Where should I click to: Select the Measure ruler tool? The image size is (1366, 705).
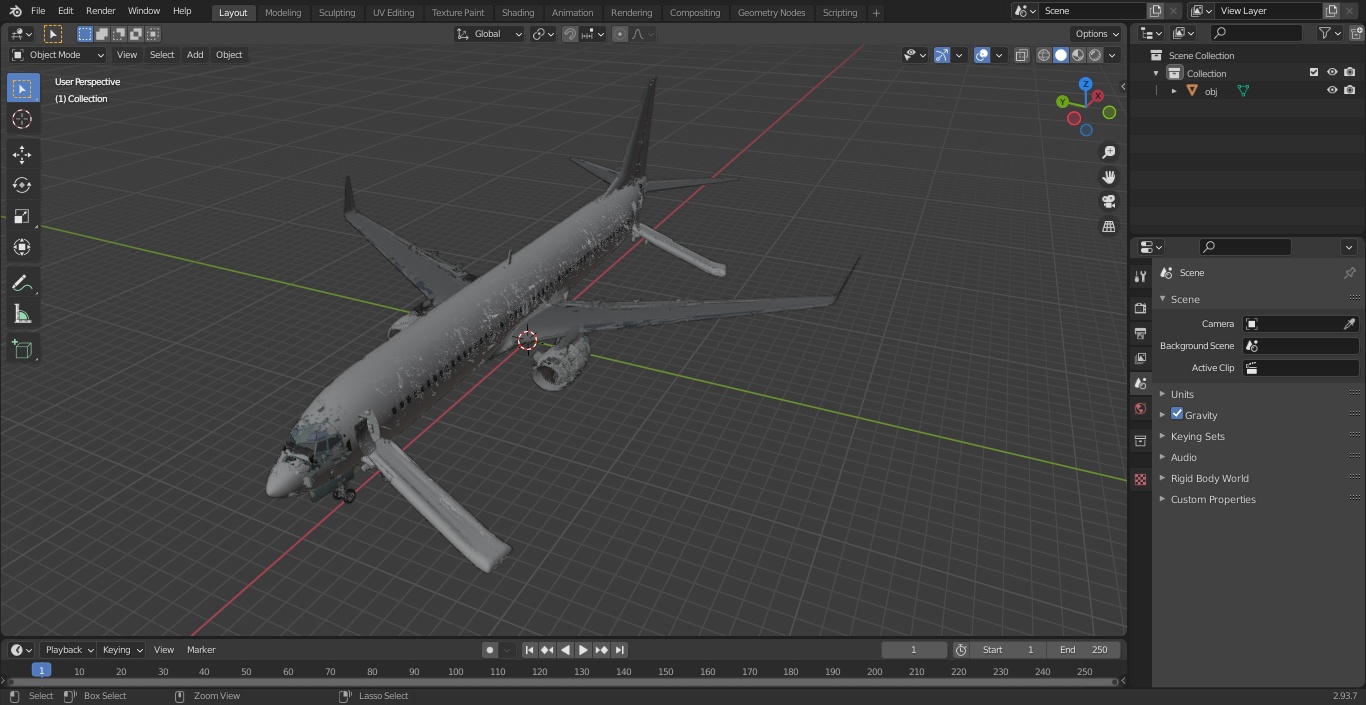click(x=22, y=314)
